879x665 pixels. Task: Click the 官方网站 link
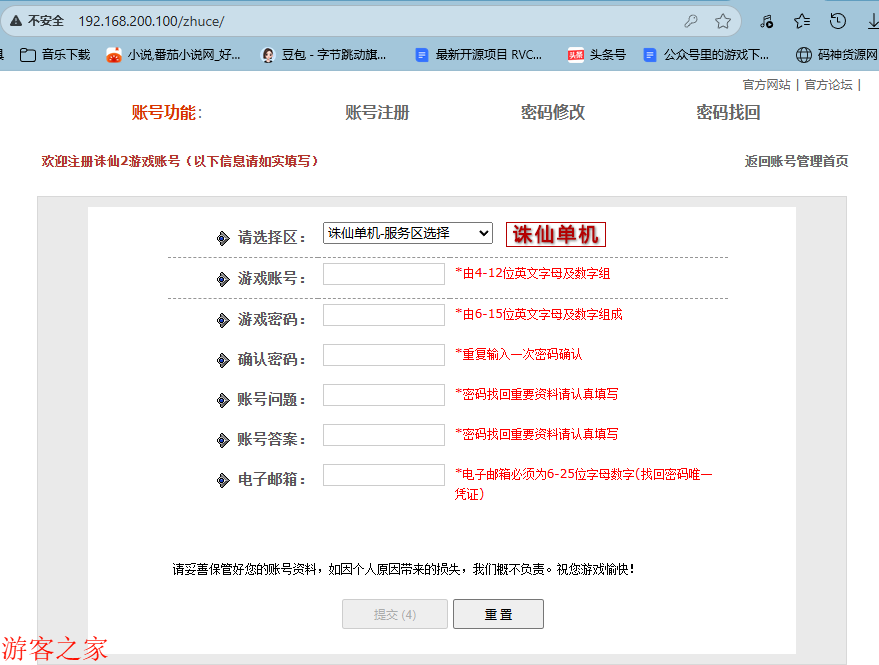click(766, 85)
